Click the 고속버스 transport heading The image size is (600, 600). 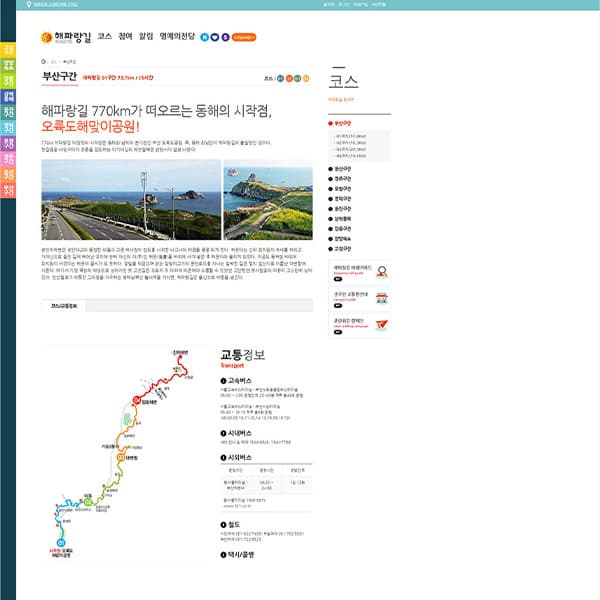point(236,380)
